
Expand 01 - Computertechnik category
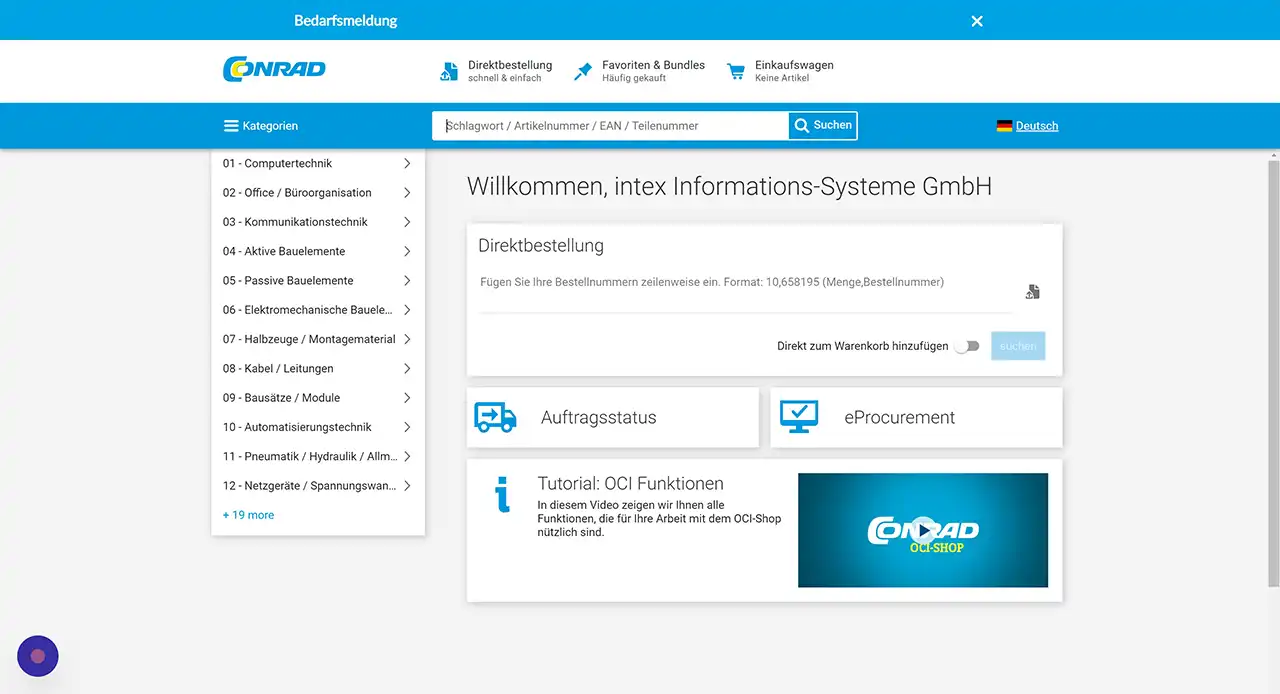click(407, 163)
